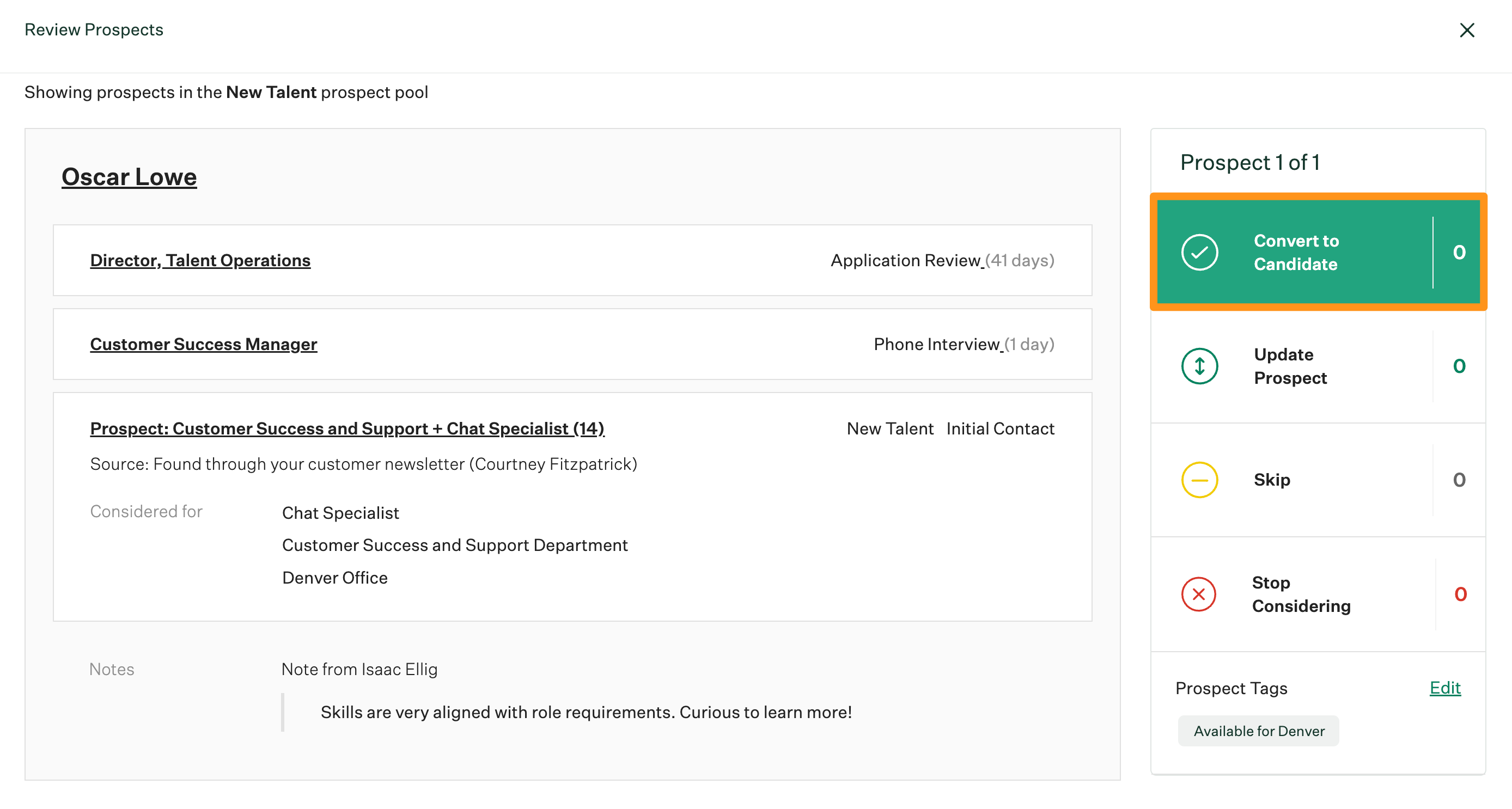This screenshot has height=809, width=1512.
Task: Click the up-down arrows icon beside Update Prospect
Action: [x=1198, y=365]
